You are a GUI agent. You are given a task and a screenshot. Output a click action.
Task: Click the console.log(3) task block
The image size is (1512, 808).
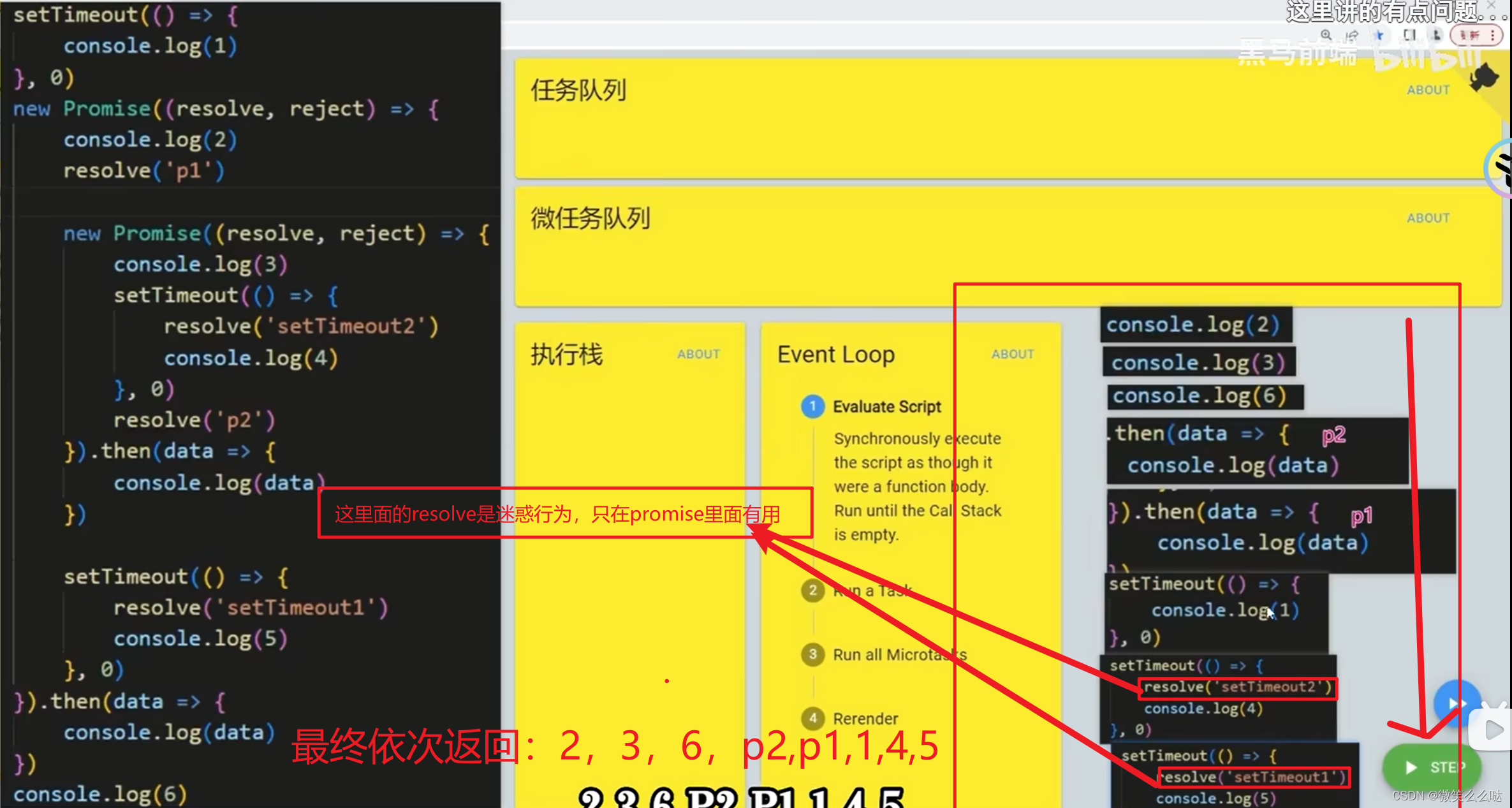(1199, 362)
